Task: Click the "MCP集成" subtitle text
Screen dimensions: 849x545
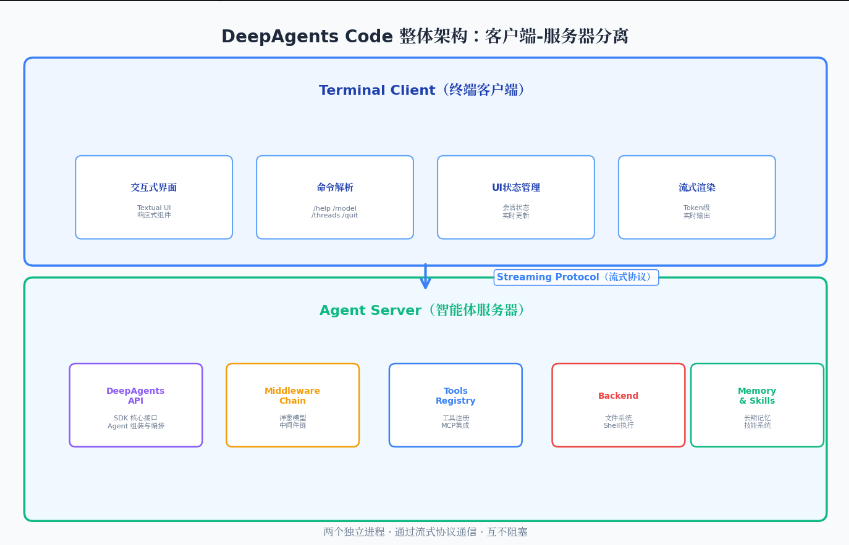Action: tap(455, 425)
